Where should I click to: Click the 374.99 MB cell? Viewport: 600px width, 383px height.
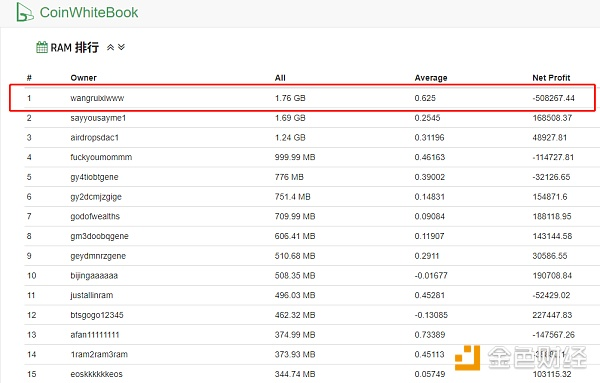(x=295, y=335)
